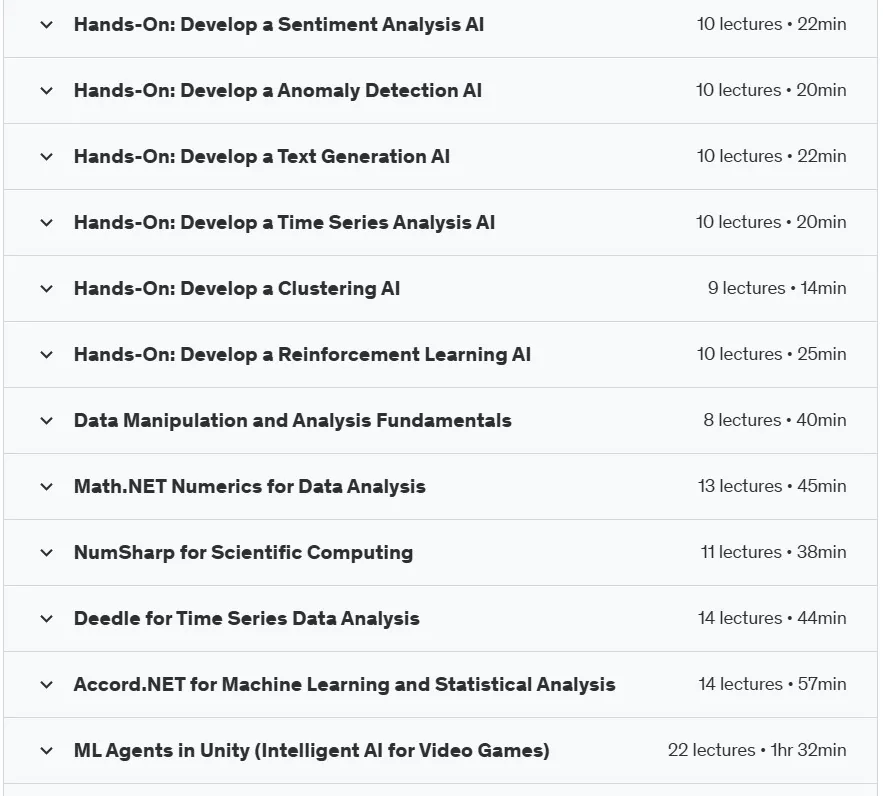Click the 22 lectures 1hr 32min label

[757, 750]
